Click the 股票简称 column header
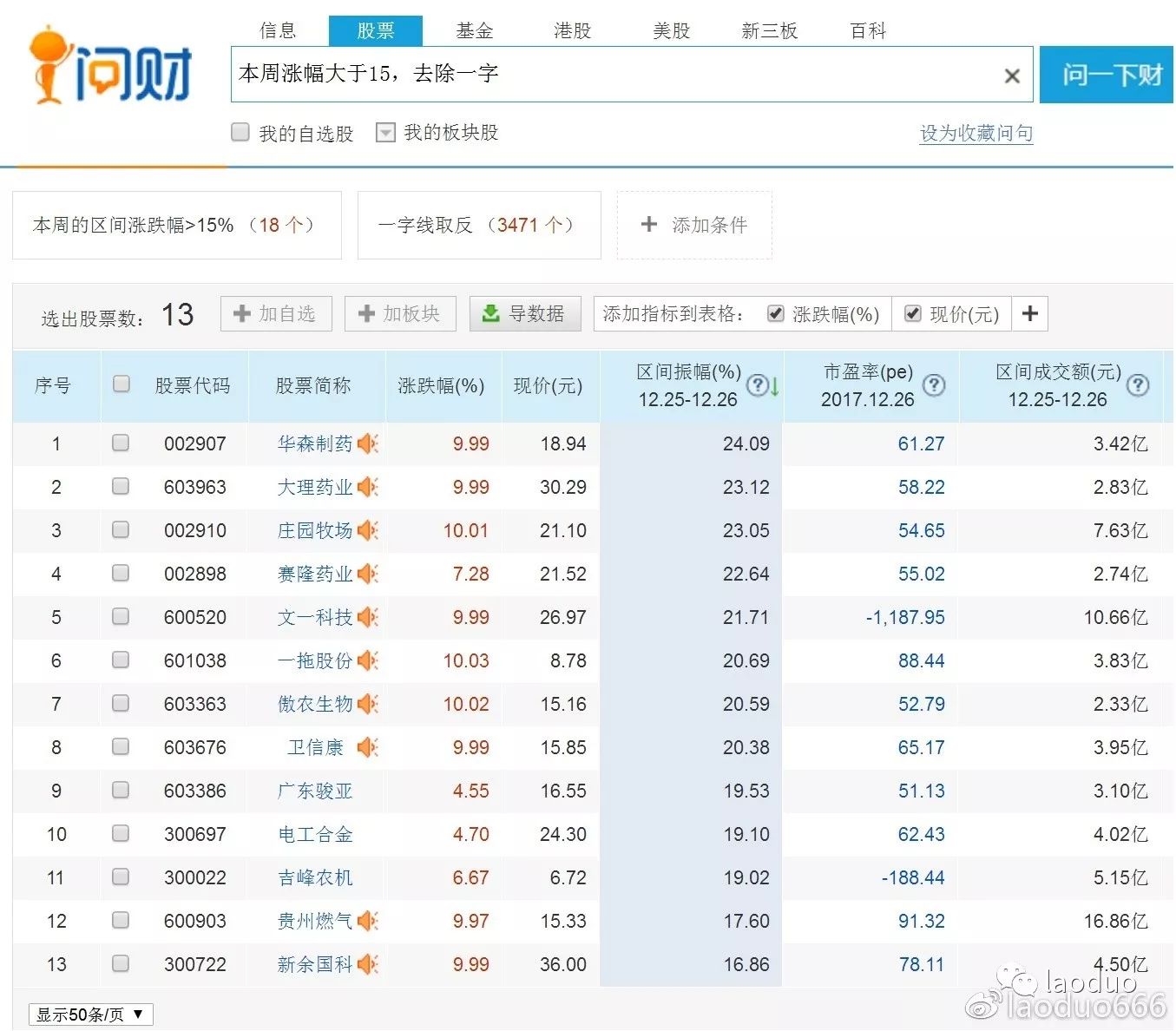 tap(313, 385)
